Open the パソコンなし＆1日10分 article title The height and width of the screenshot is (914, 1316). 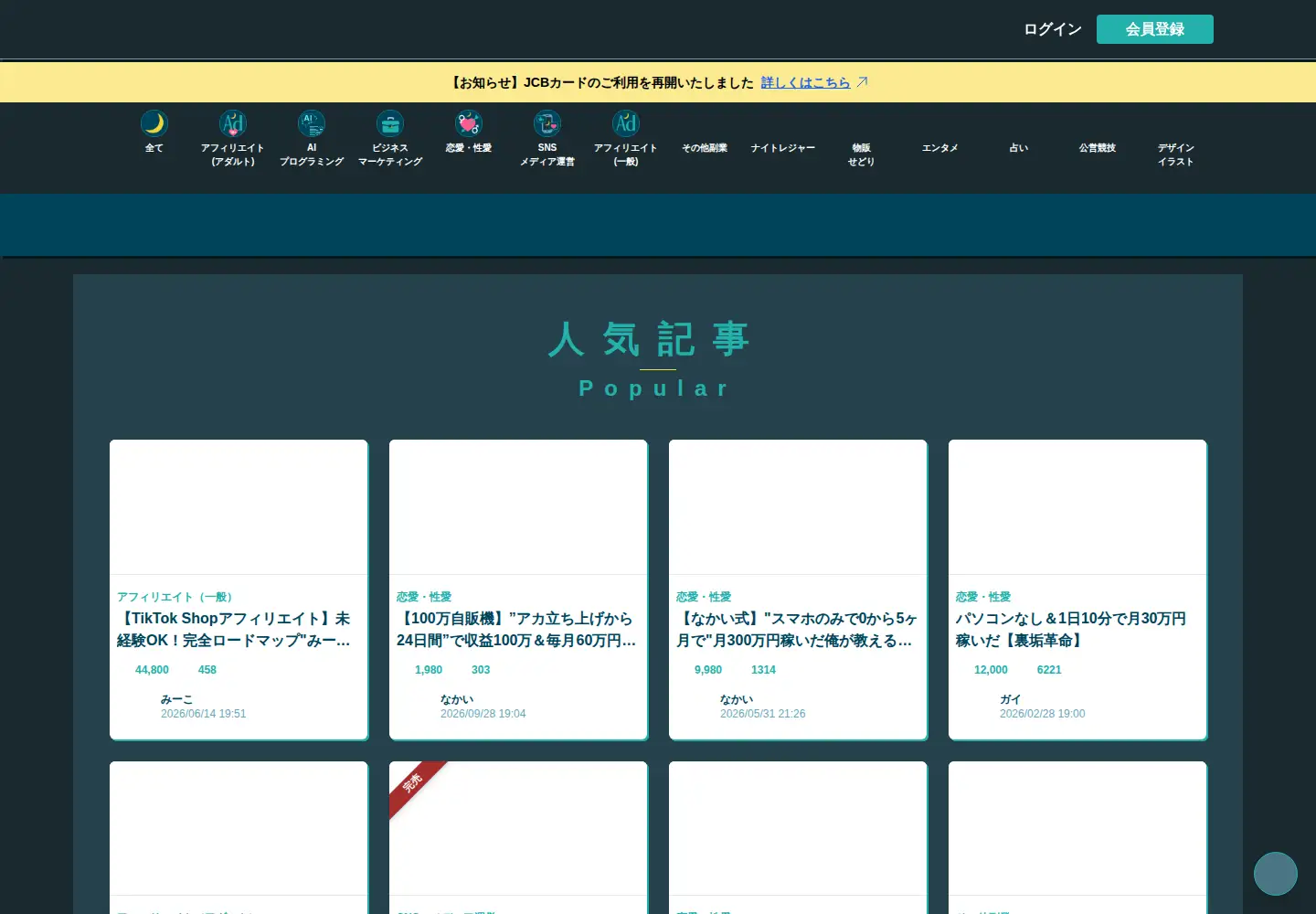coord(1071,630)
